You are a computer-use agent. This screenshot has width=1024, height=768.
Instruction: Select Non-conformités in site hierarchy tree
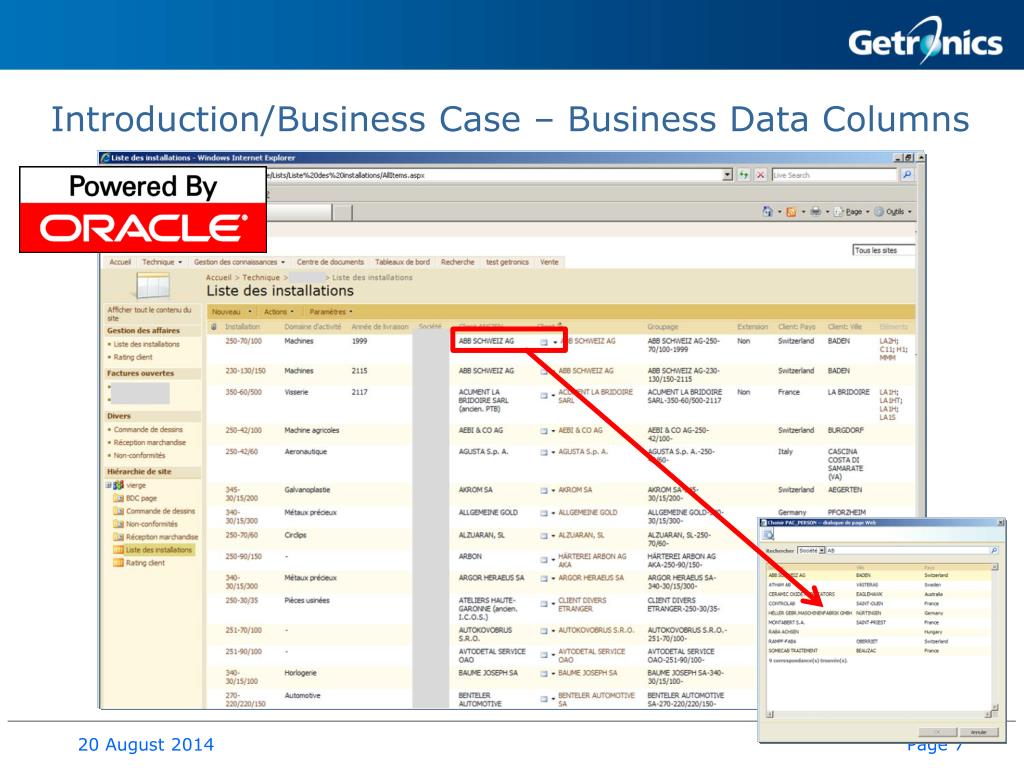pos(152,524)
